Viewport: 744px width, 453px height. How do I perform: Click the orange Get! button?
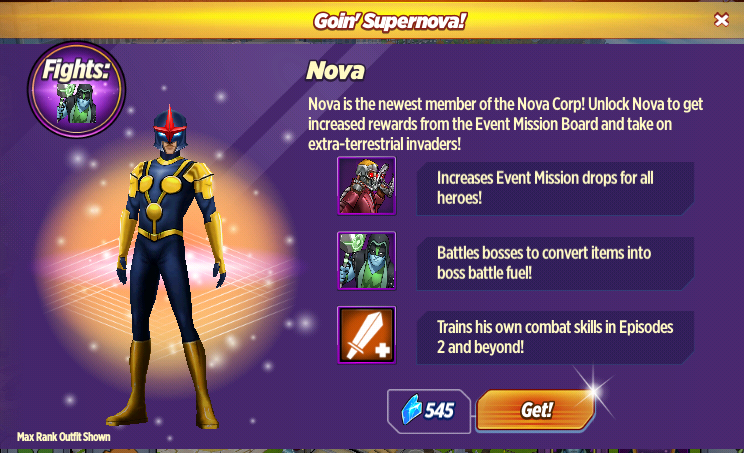pos(535,410)
